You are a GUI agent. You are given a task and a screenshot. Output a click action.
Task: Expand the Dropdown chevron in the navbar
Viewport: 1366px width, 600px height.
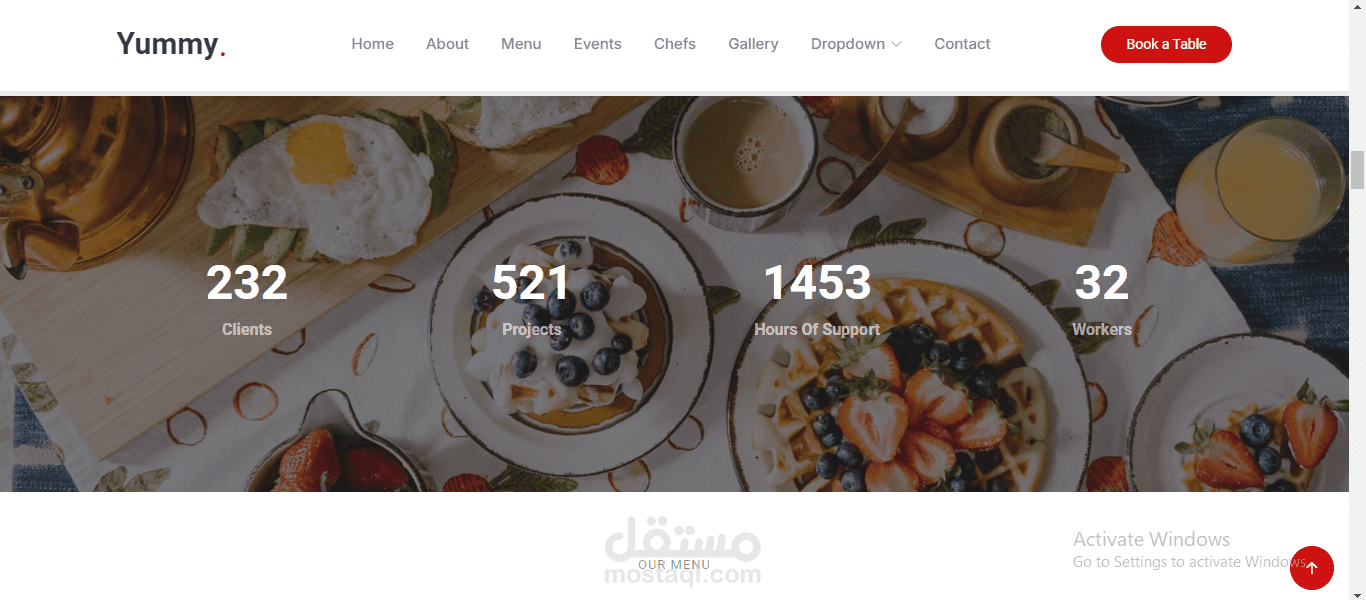point(896,44)
